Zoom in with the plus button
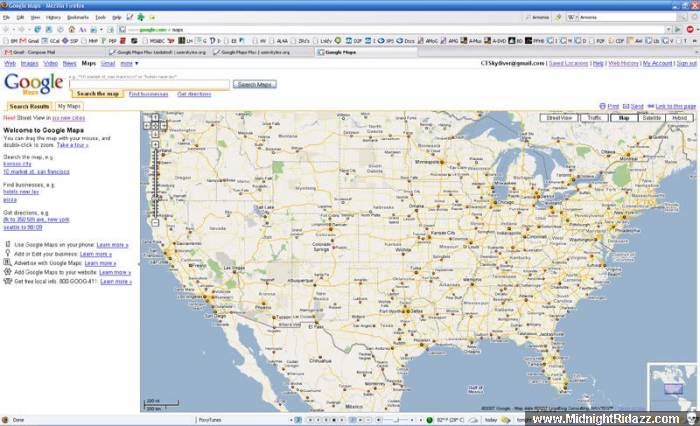This screenshot has width=700, height=426. [155, 144]
